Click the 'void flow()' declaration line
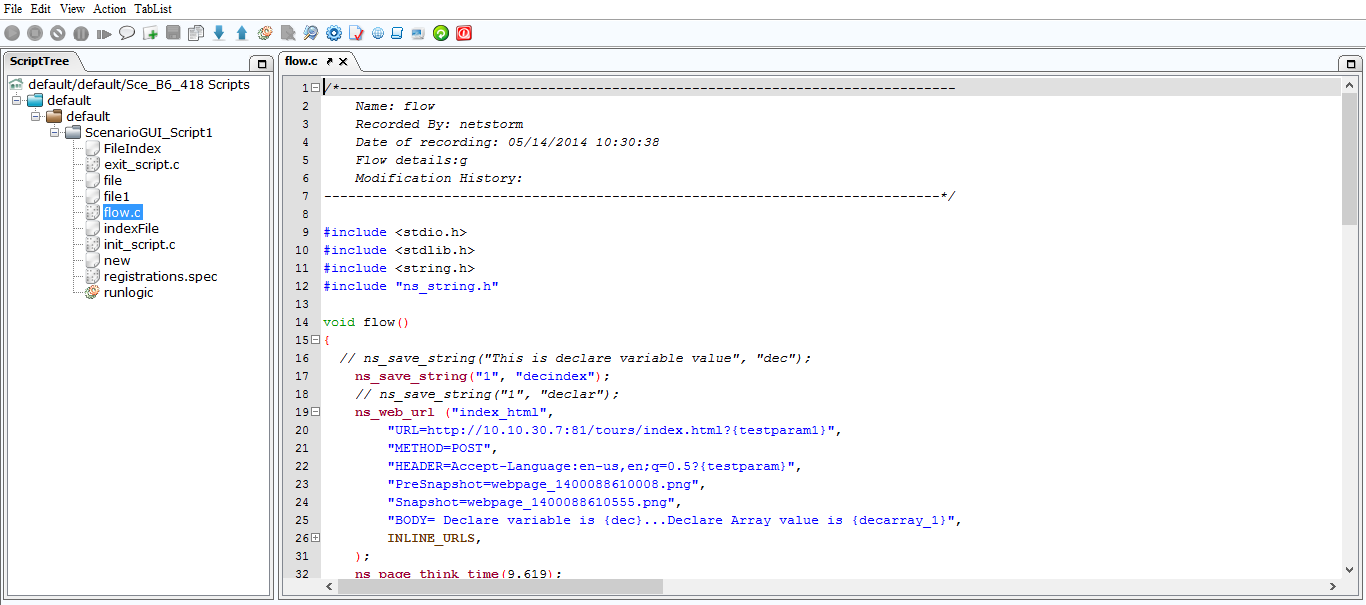 367,322
